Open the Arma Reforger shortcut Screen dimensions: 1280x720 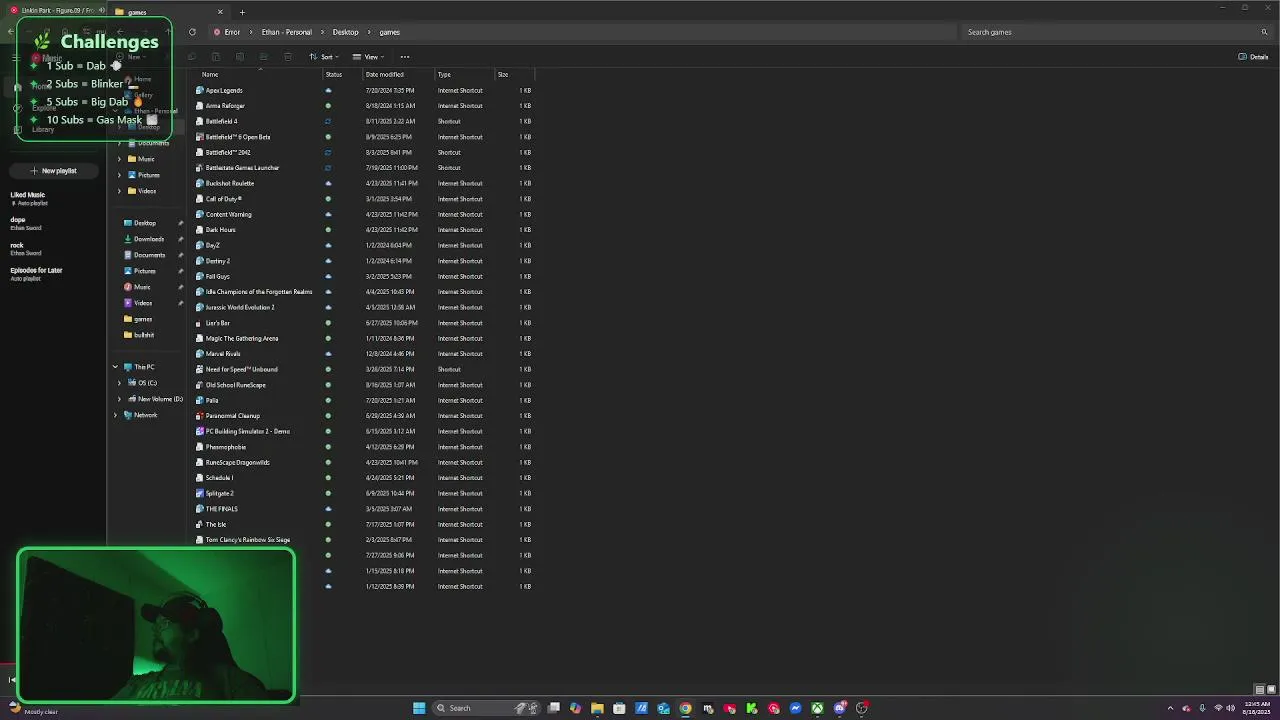225,106
